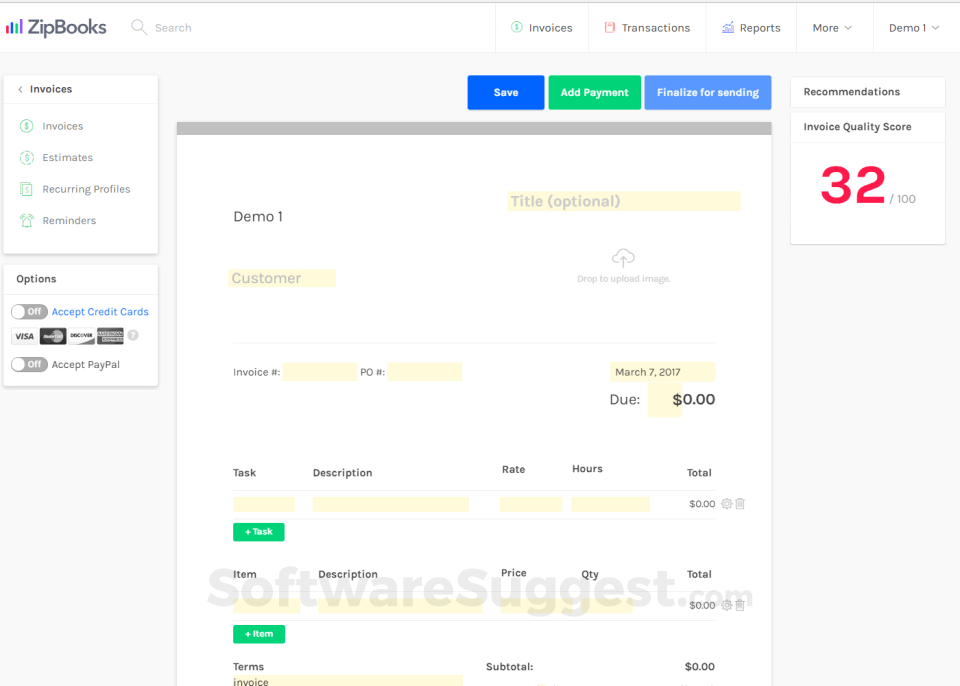This screenshot has width=960, height=686.
Task: Click the American Express card icon
Action: tap(110, 336)
